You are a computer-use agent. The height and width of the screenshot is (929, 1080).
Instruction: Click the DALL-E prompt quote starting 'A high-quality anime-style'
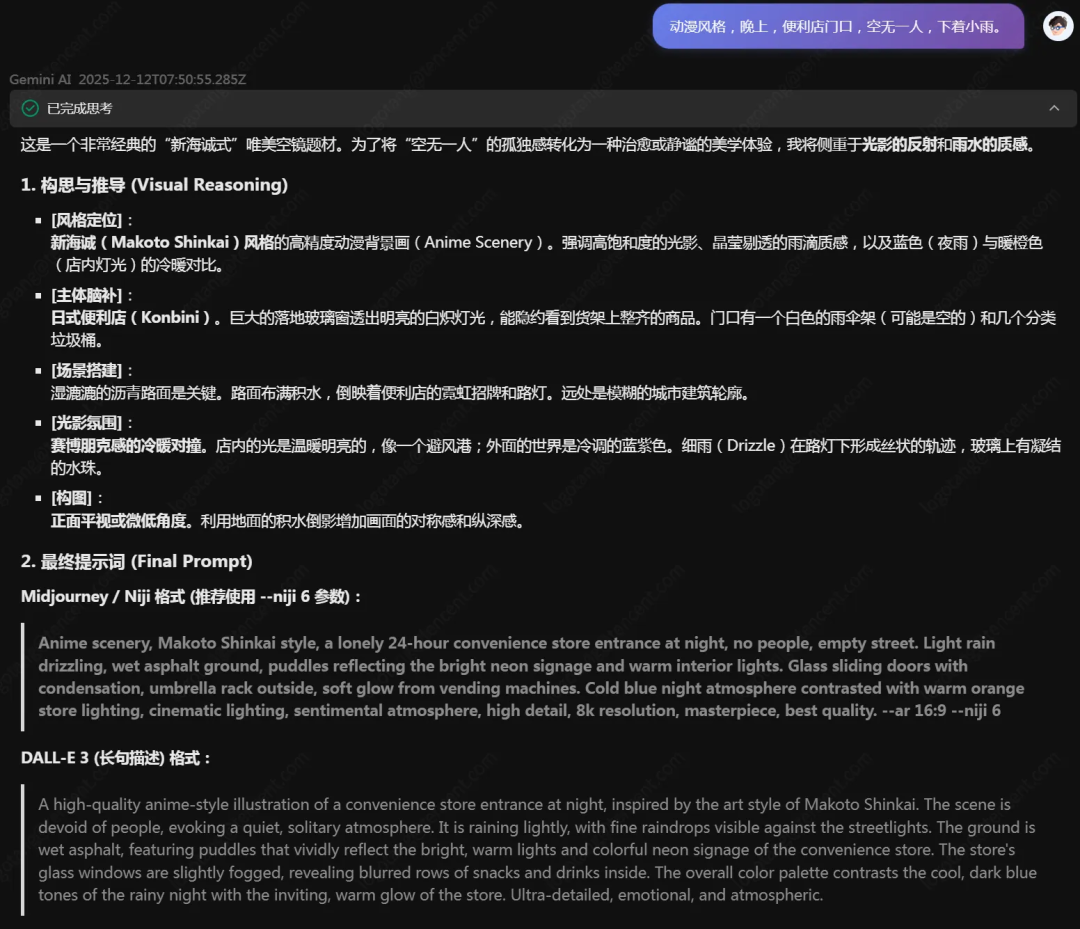537,850
